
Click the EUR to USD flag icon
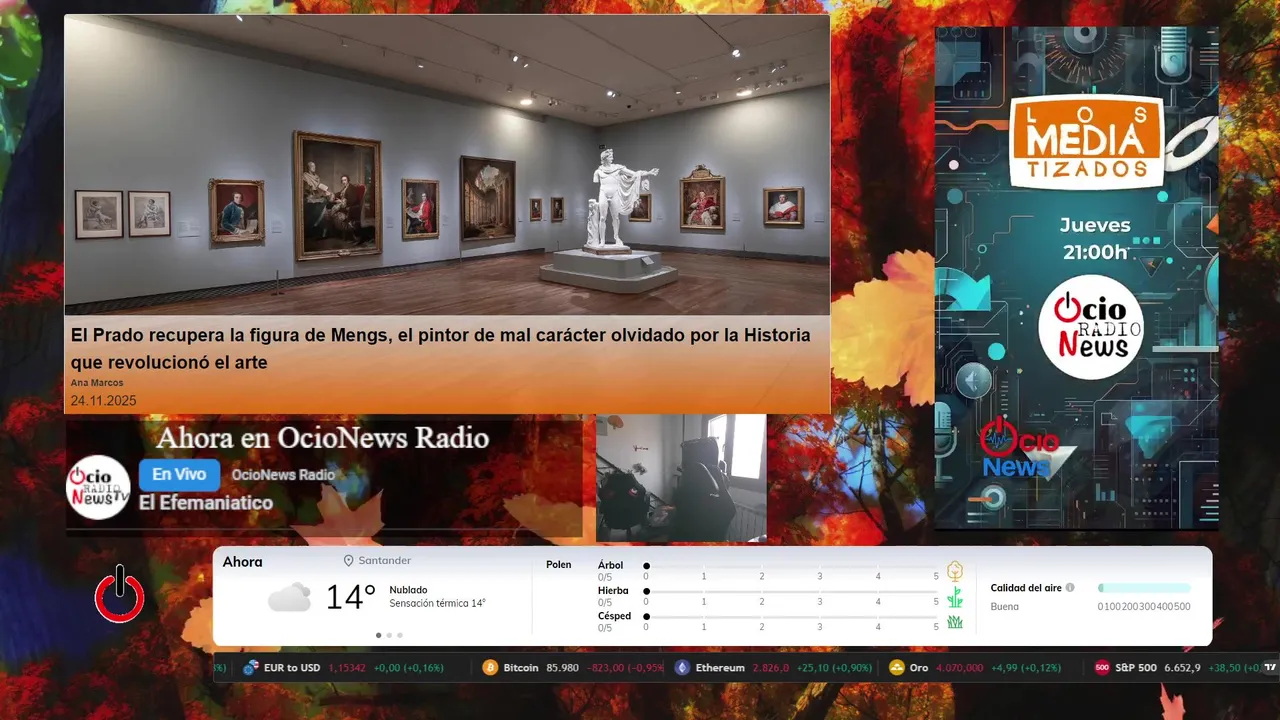[x=251, y=668]
